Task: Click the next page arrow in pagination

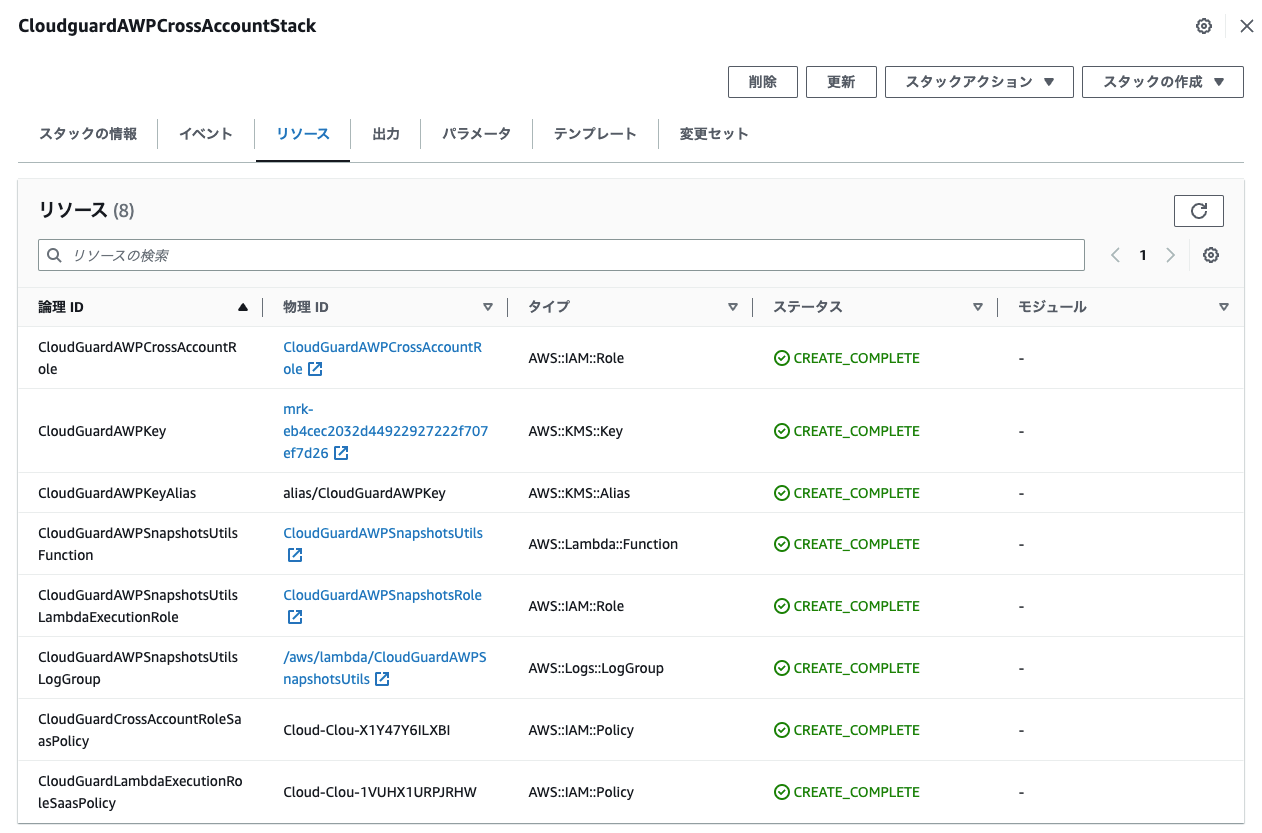Action: (x=1170, y=255)
